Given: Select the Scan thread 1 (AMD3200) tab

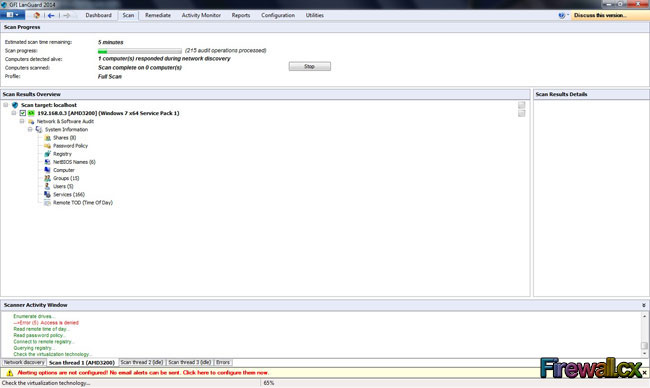Looking at the screenshot, I should click(82, 362).
